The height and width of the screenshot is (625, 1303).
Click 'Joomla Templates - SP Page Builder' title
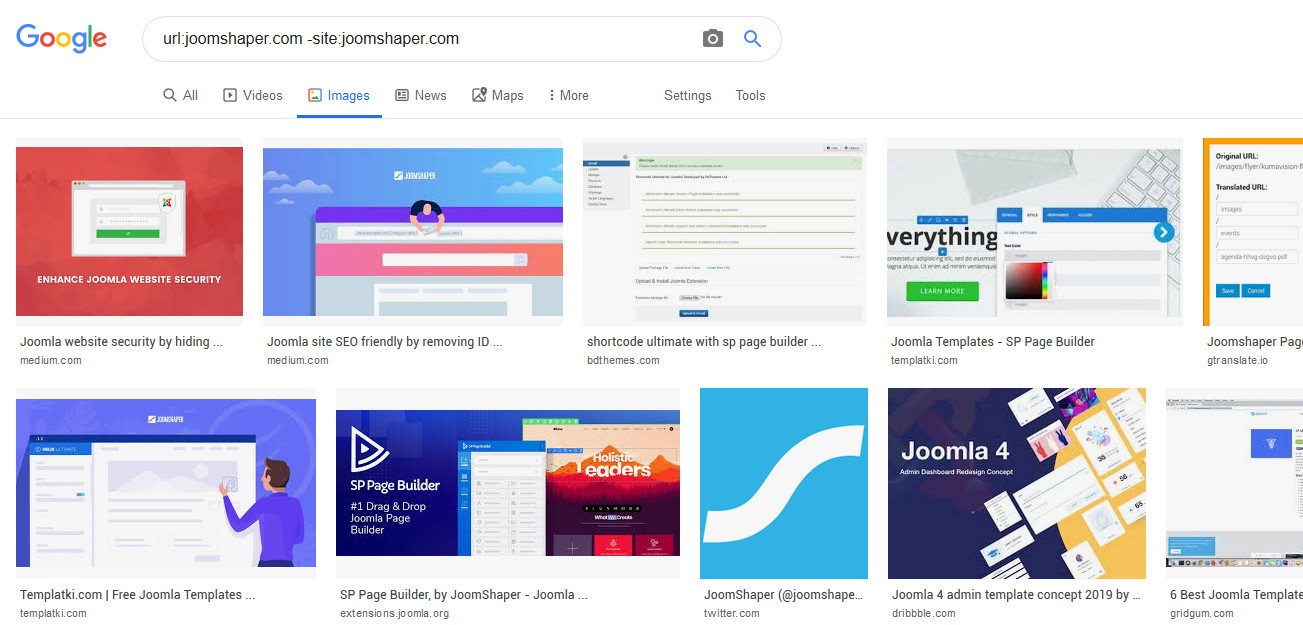(x=993, y=341)
